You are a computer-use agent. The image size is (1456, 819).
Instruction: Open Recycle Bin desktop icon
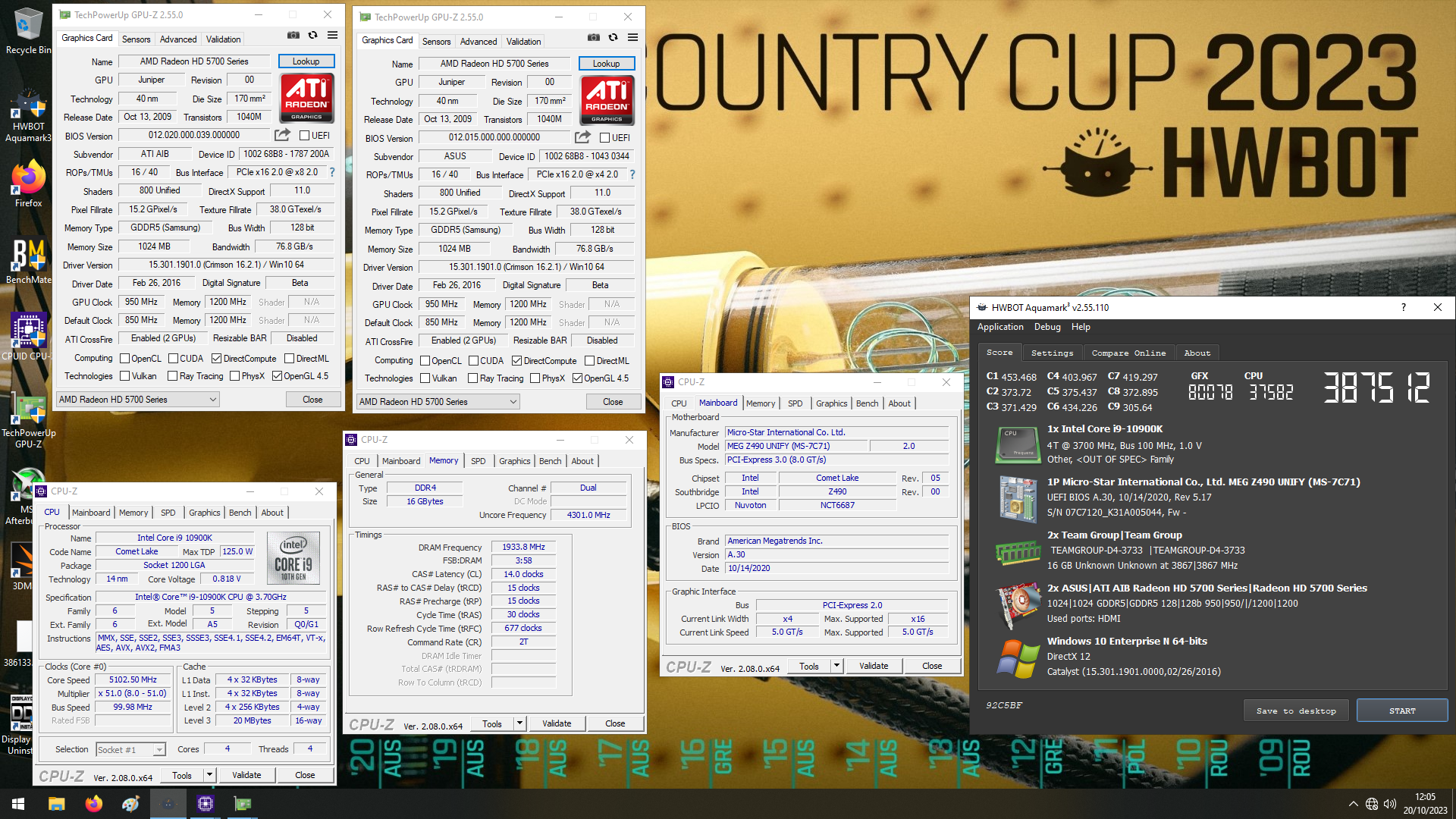[28, 30]
